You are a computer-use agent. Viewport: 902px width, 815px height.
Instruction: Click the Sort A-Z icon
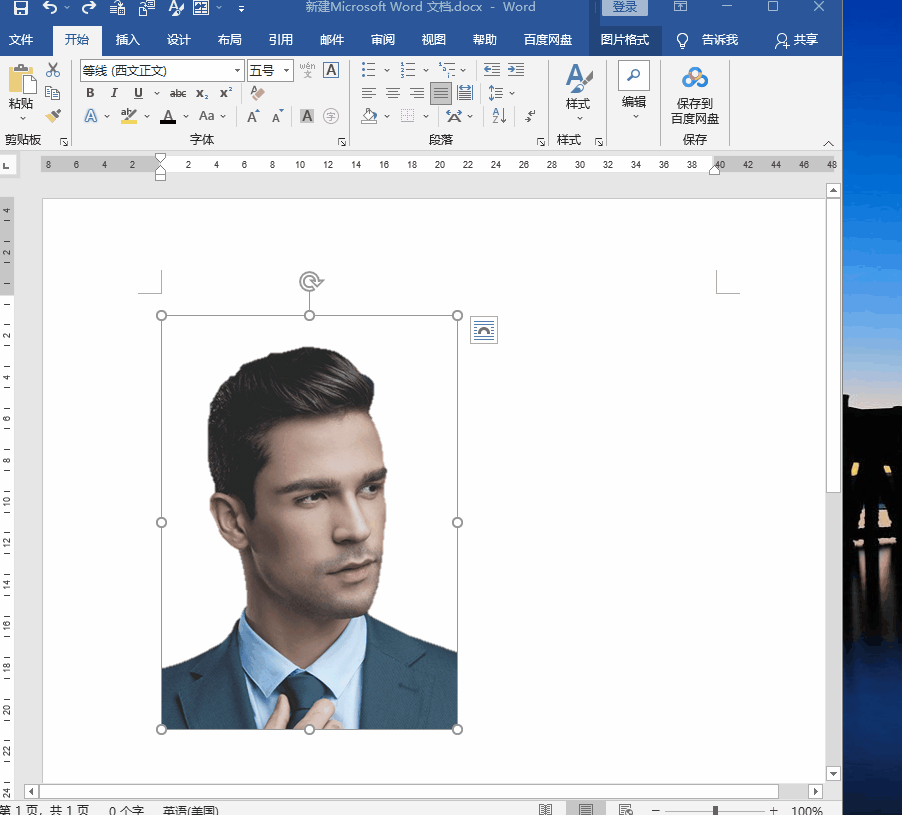click(x=500, y=116)
